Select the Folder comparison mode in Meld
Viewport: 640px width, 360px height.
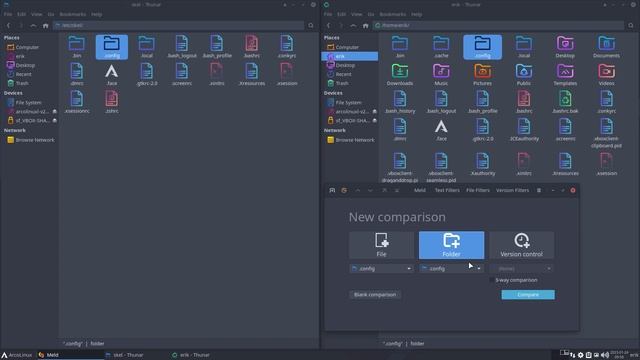[451, 245]
